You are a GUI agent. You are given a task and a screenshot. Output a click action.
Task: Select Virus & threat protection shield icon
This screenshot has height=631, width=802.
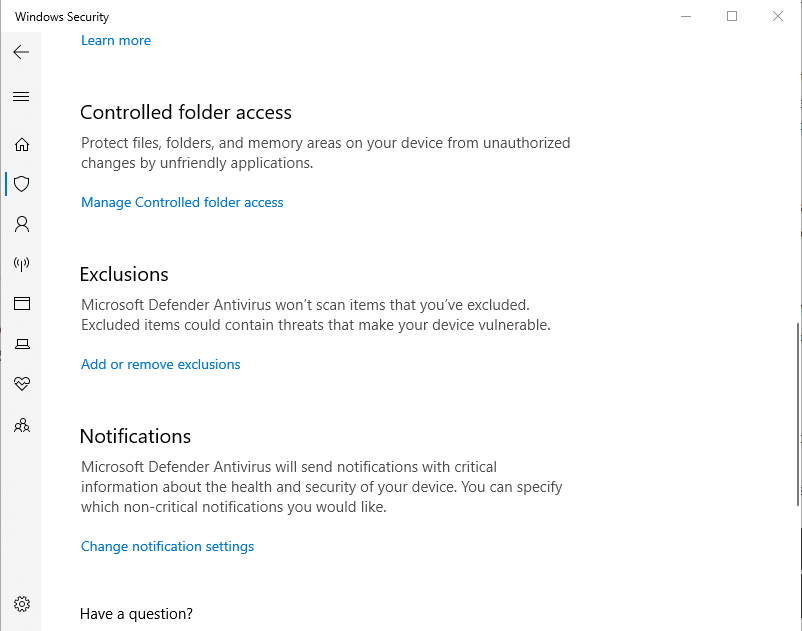(x=21, y=184)
